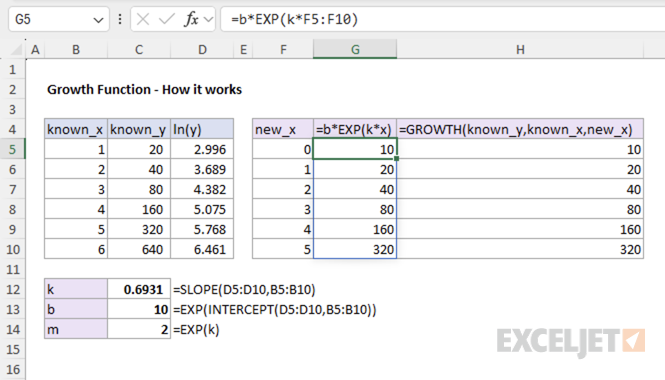Viewport: 665px width, 380px height.
Task: Click known_x cell showing 6
Action: tap(76, 249)
